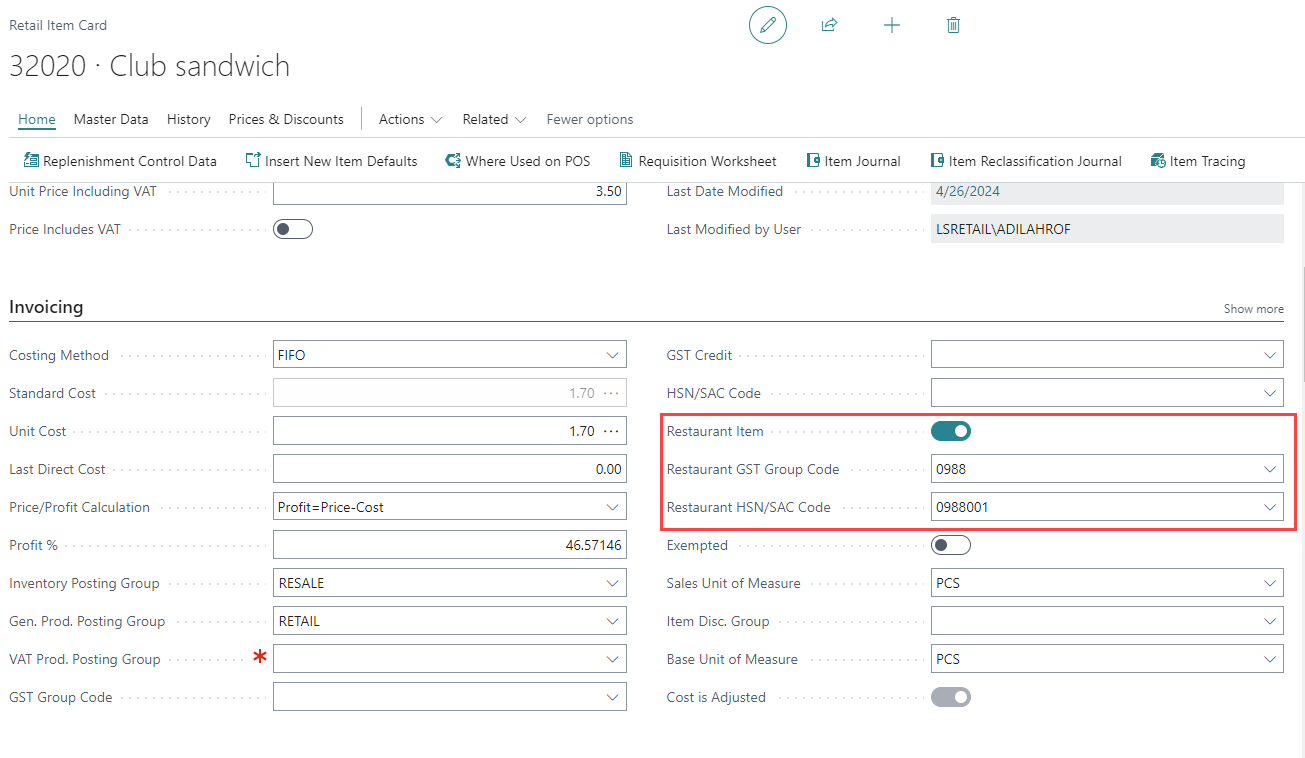The width and height of the screenshot is (1305, 758).
Task: Enable the Exempted toggle
Action: [950, 545]
